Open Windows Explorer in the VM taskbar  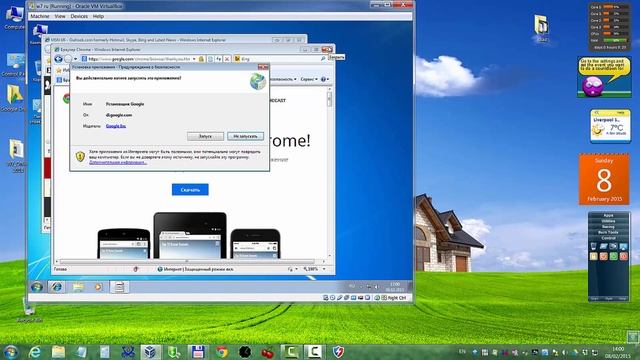(78, 287)
